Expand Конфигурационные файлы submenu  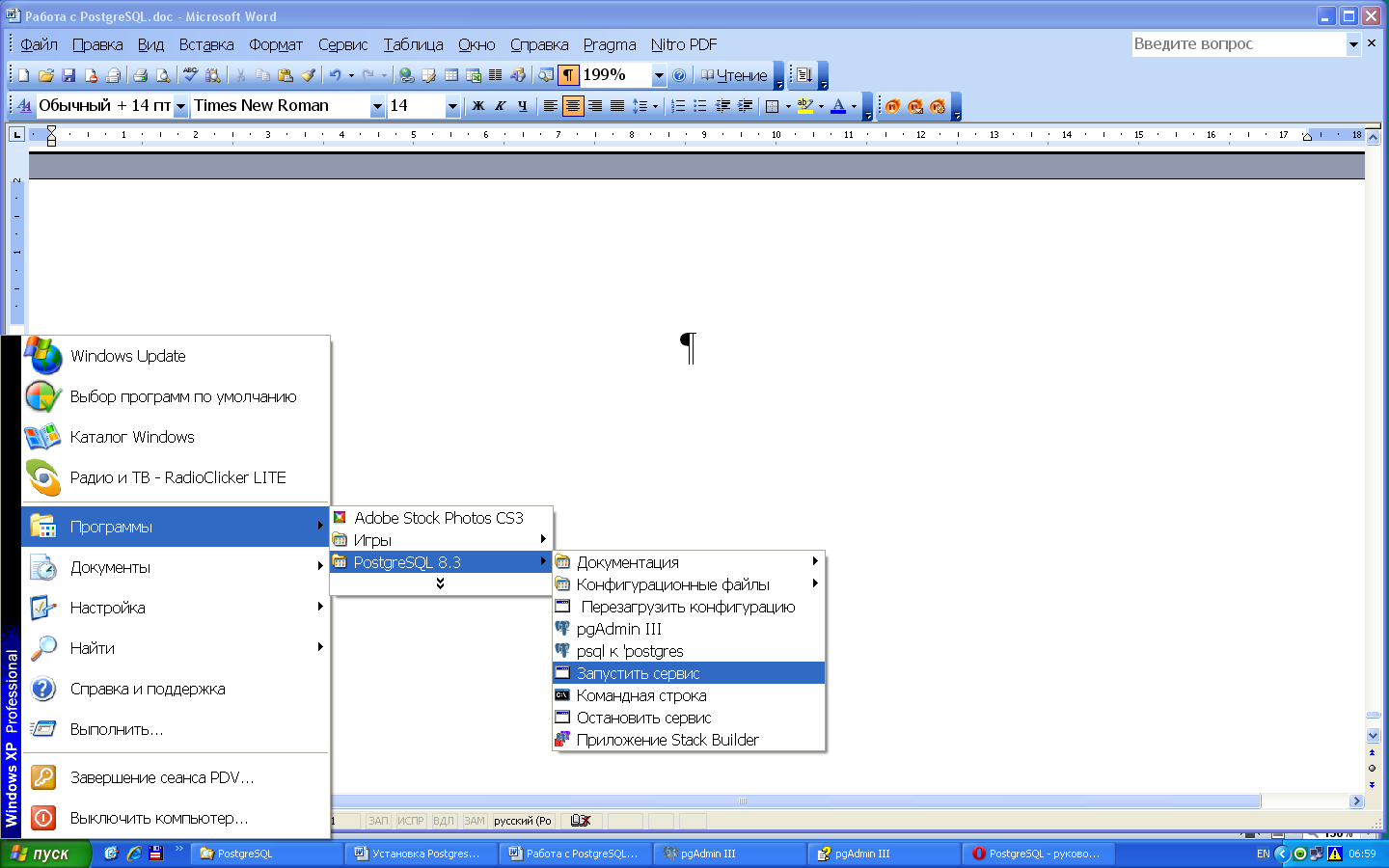pos(689,584)
